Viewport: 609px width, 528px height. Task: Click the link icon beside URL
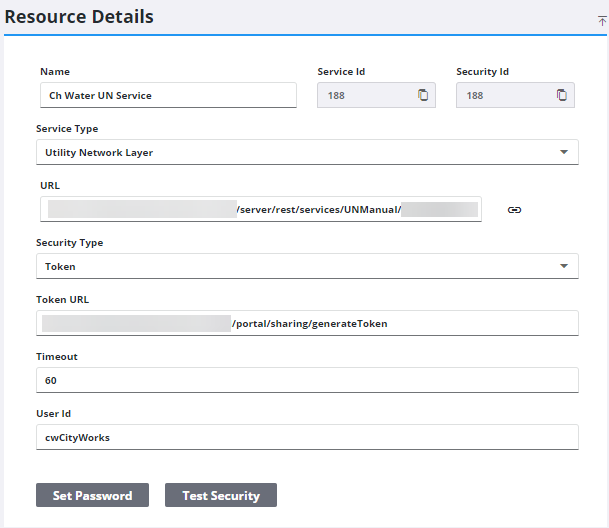514,210
